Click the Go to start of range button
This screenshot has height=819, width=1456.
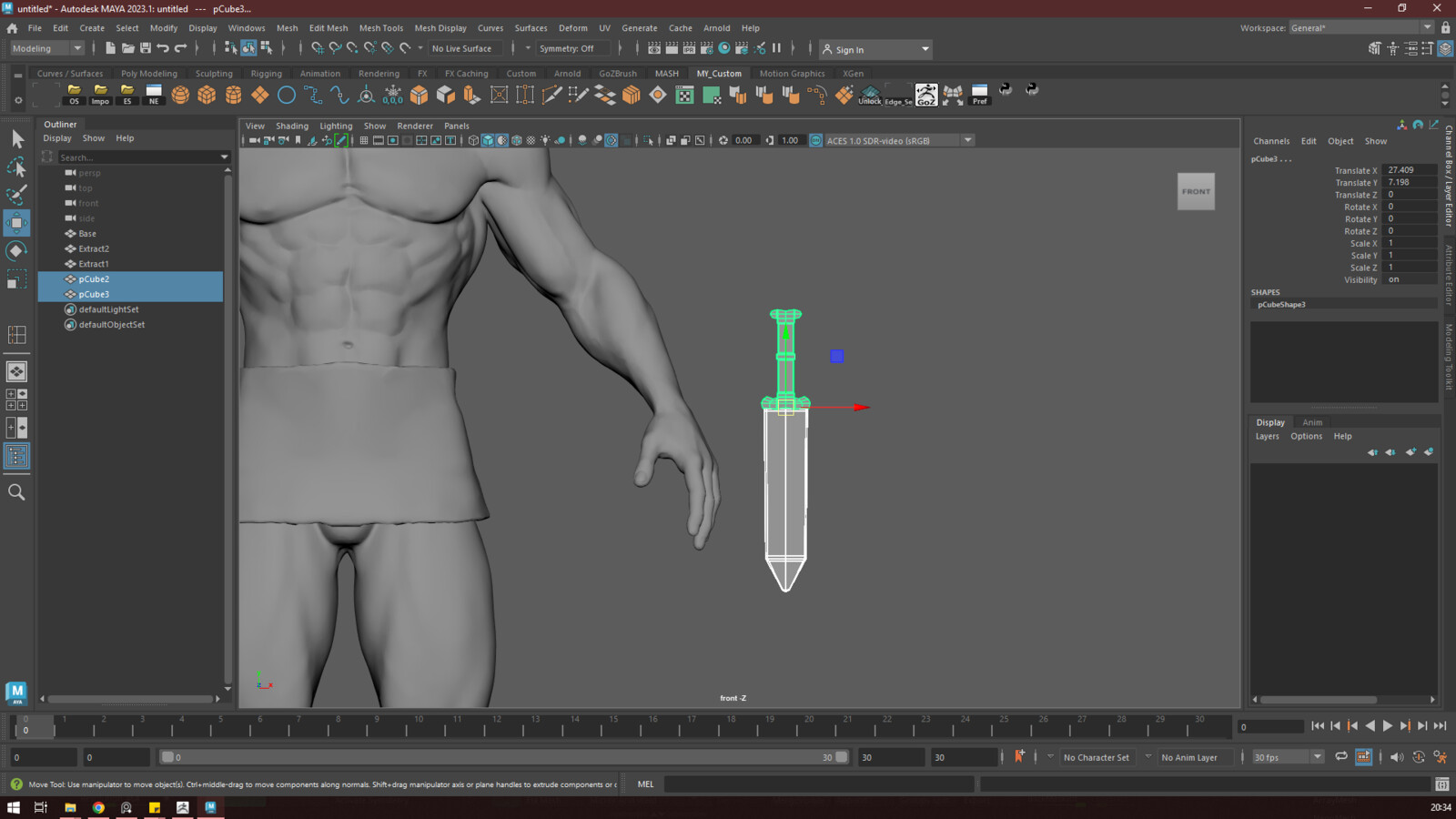coord(1318,726)
